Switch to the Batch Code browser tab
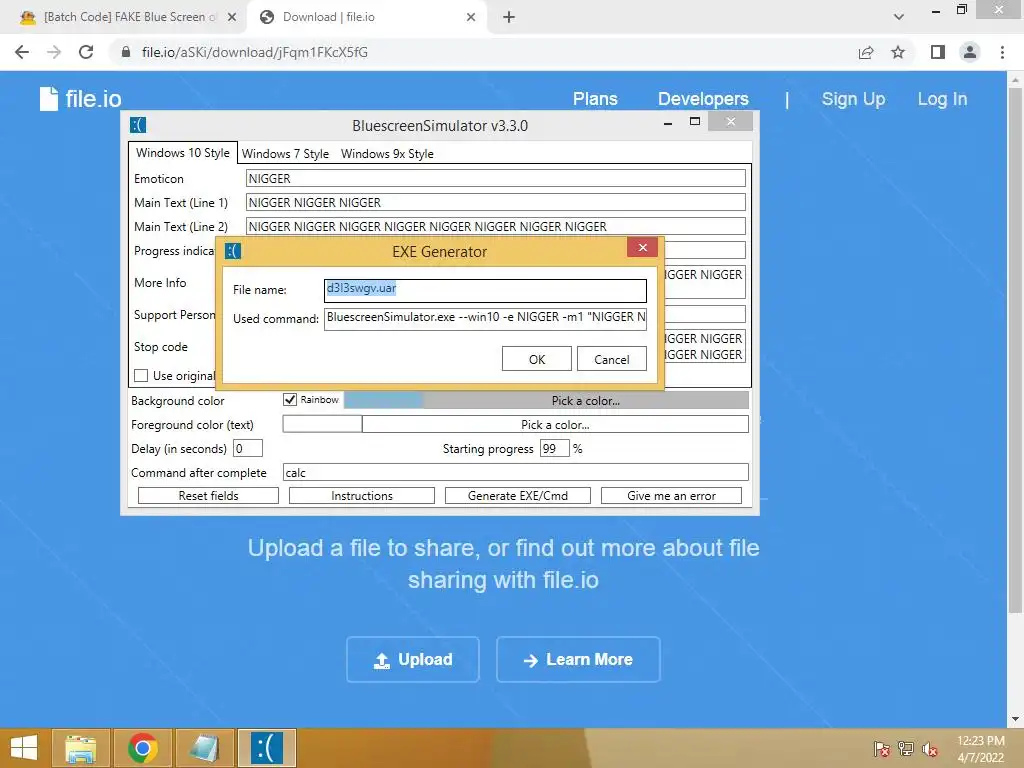Screen dimensions: 1024x768 (x=124, y=17)
